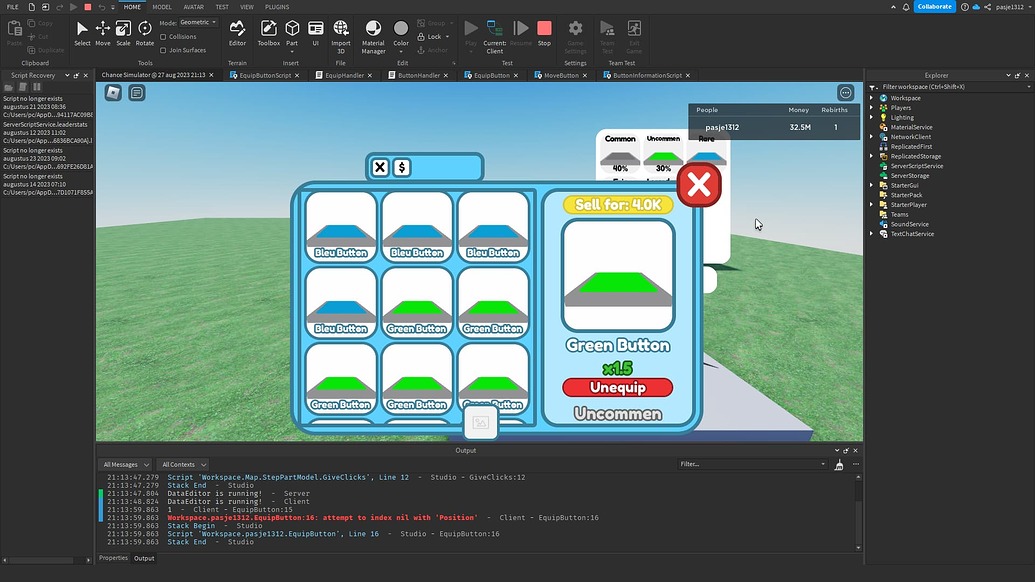Viewport: 1035px width, 582px height.
Task: Click the Sell for 4.0K button
Action: 617,204
